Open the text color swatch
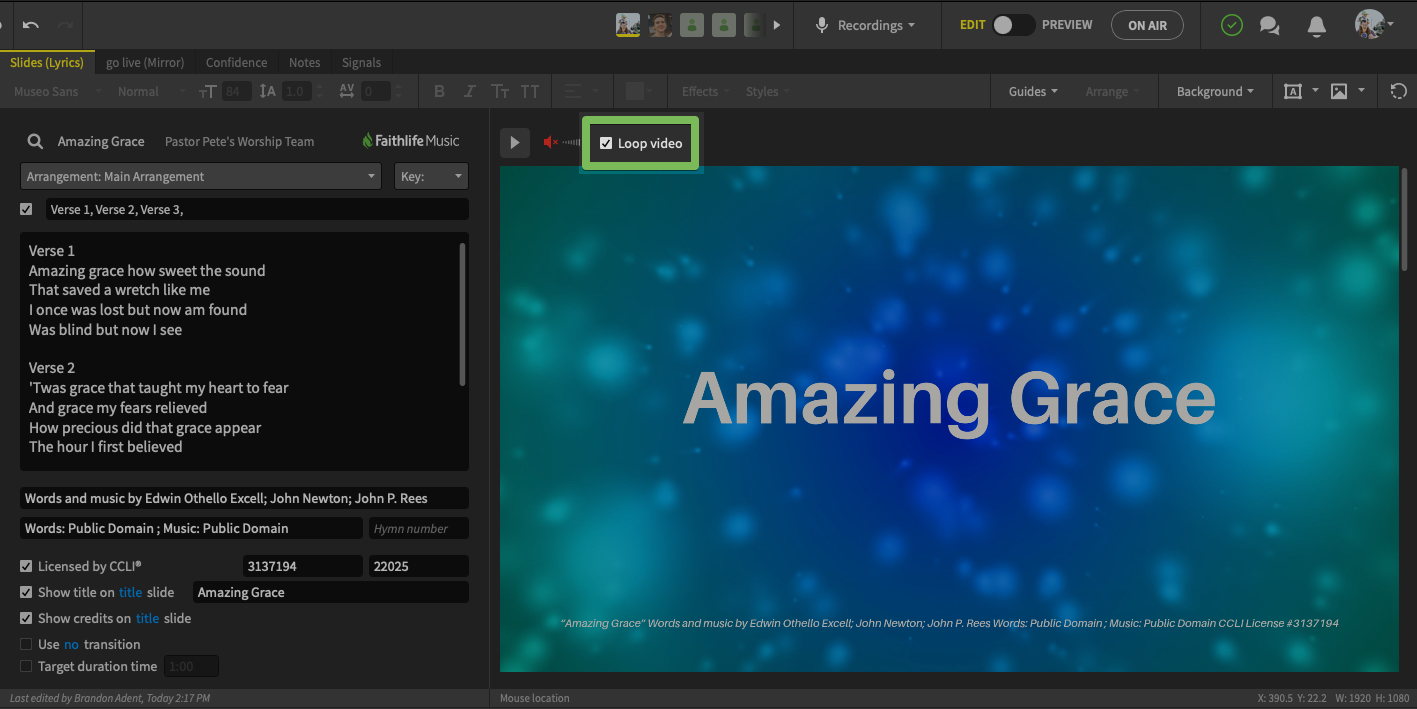 coord(639,91)
